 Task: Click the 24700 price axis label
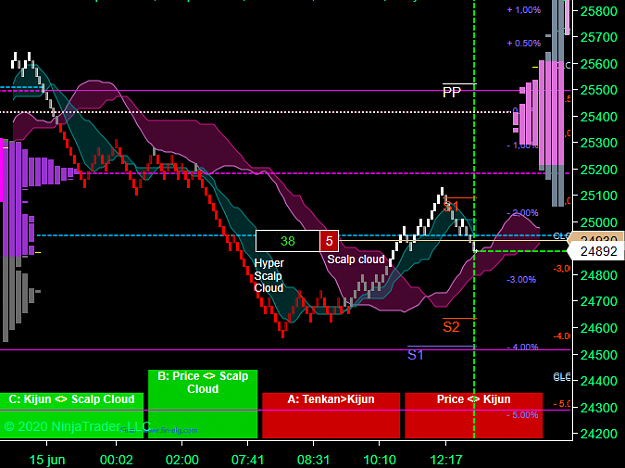click(x=599, y=301)
